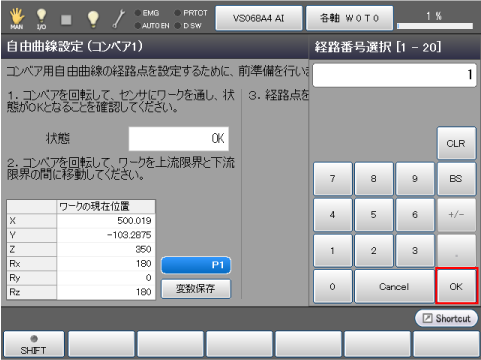
Task: Tap the decimal point key
Action: pyautogui.click(x=456, y=251)
